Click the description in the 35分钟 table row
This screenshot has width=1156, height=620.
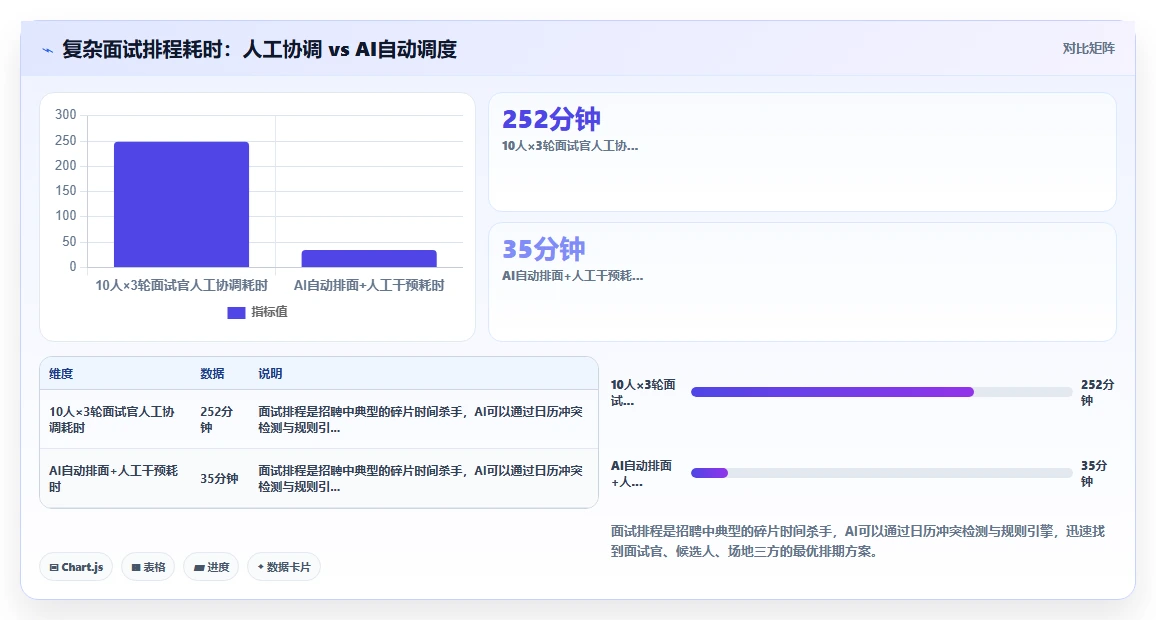click(x=420, y=478)
